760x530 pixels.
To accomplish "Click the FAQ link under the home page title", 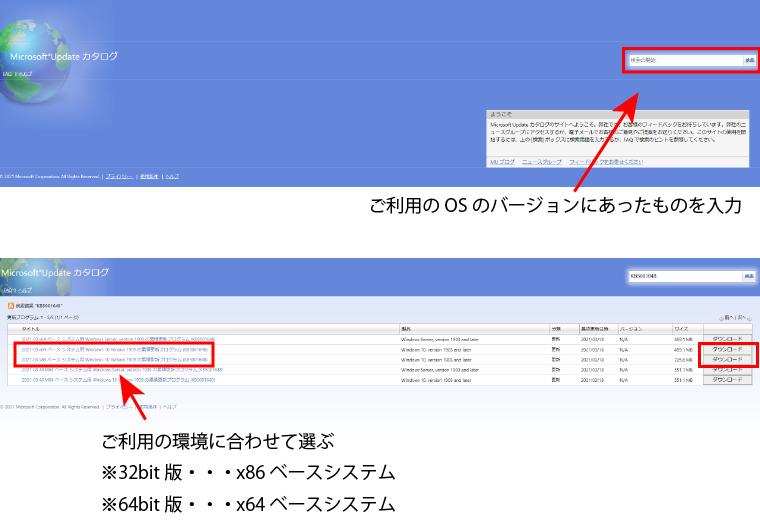I will pyautogui.click(x=7, y=74).
